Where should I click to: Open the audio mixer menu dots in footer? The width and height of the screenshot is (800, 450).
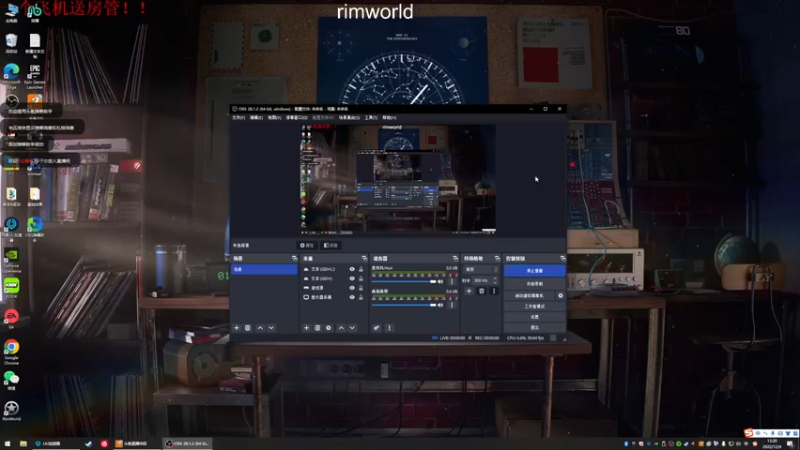point(389,328)
